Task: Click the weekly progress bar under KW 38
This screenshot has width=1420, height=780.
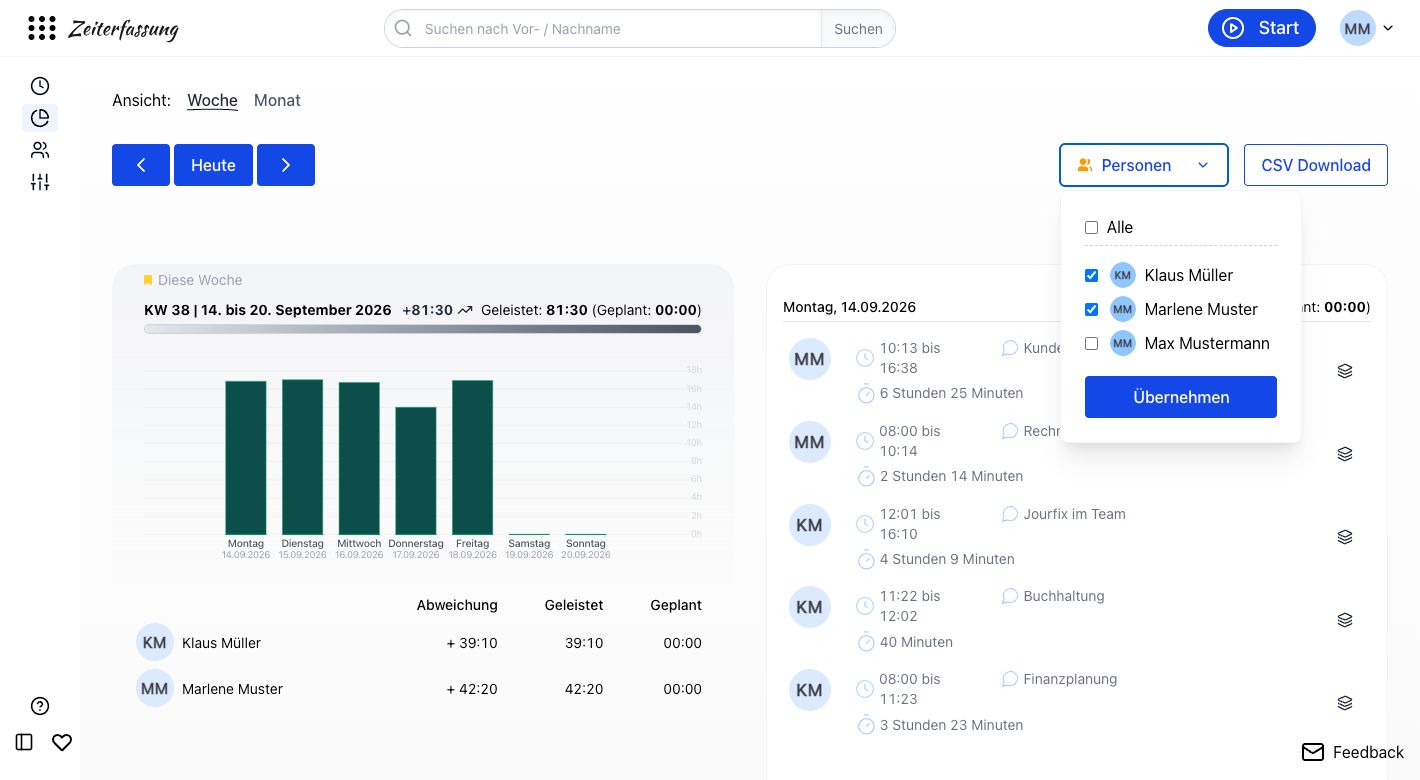Action: pyautogui.click(x=422, y=329)
